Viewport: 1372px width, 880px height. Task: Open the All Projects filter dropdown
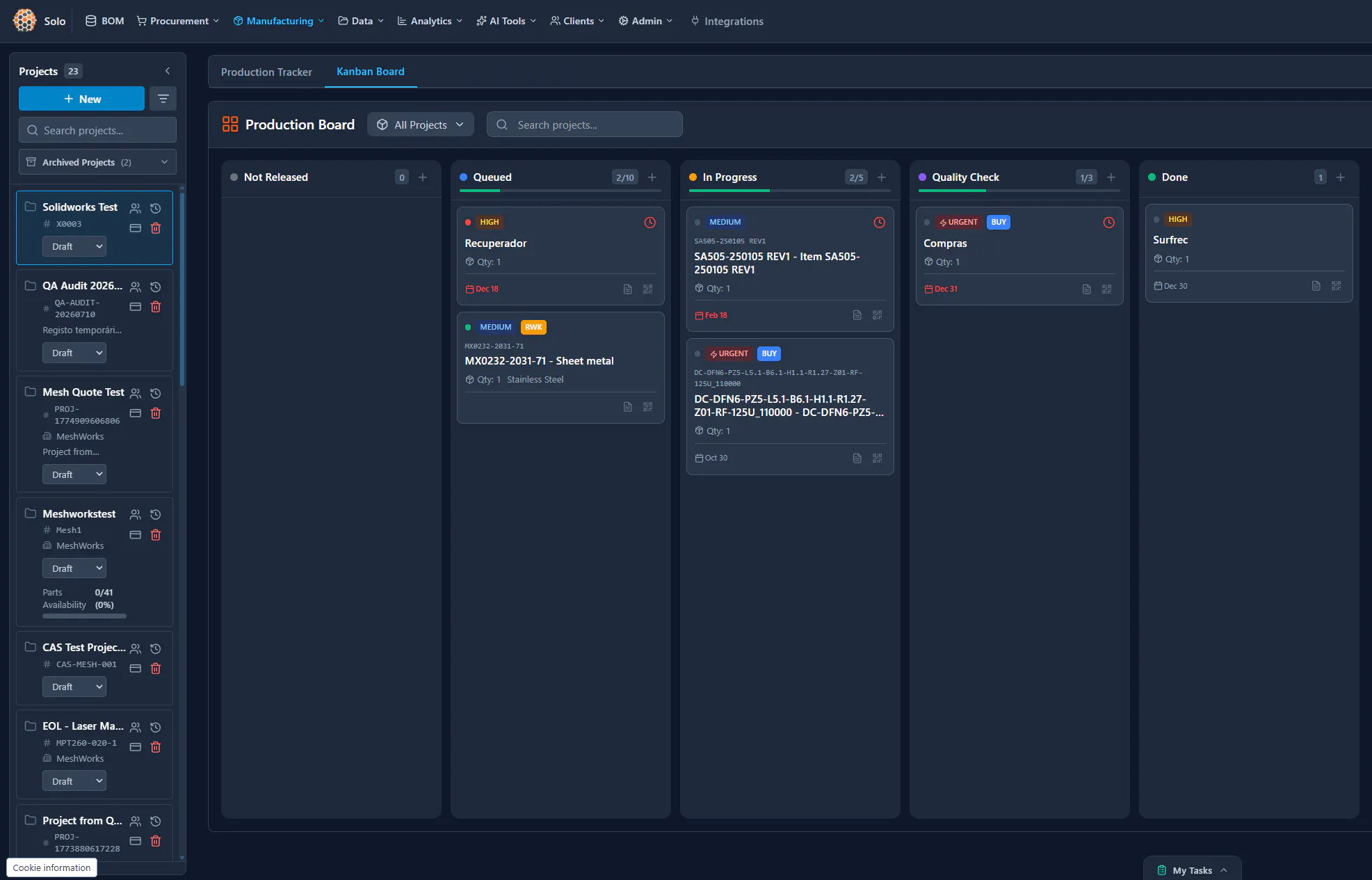(421, 125)
